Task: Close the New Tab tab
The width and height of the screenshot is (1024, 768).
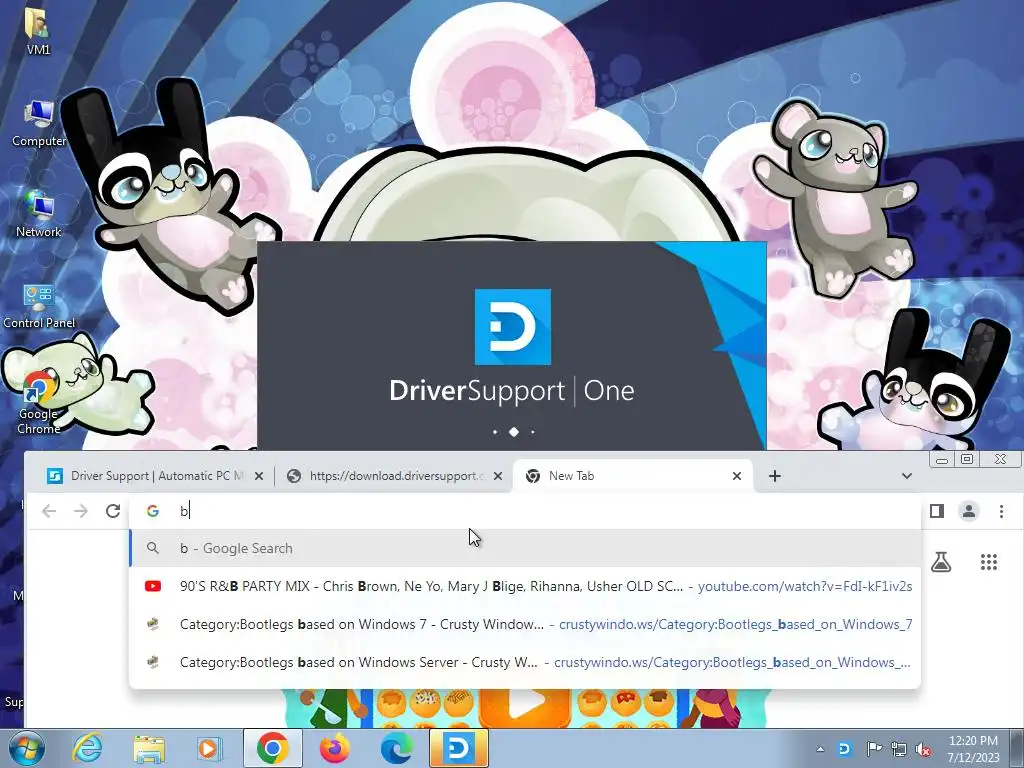Action: coord(737,476)
